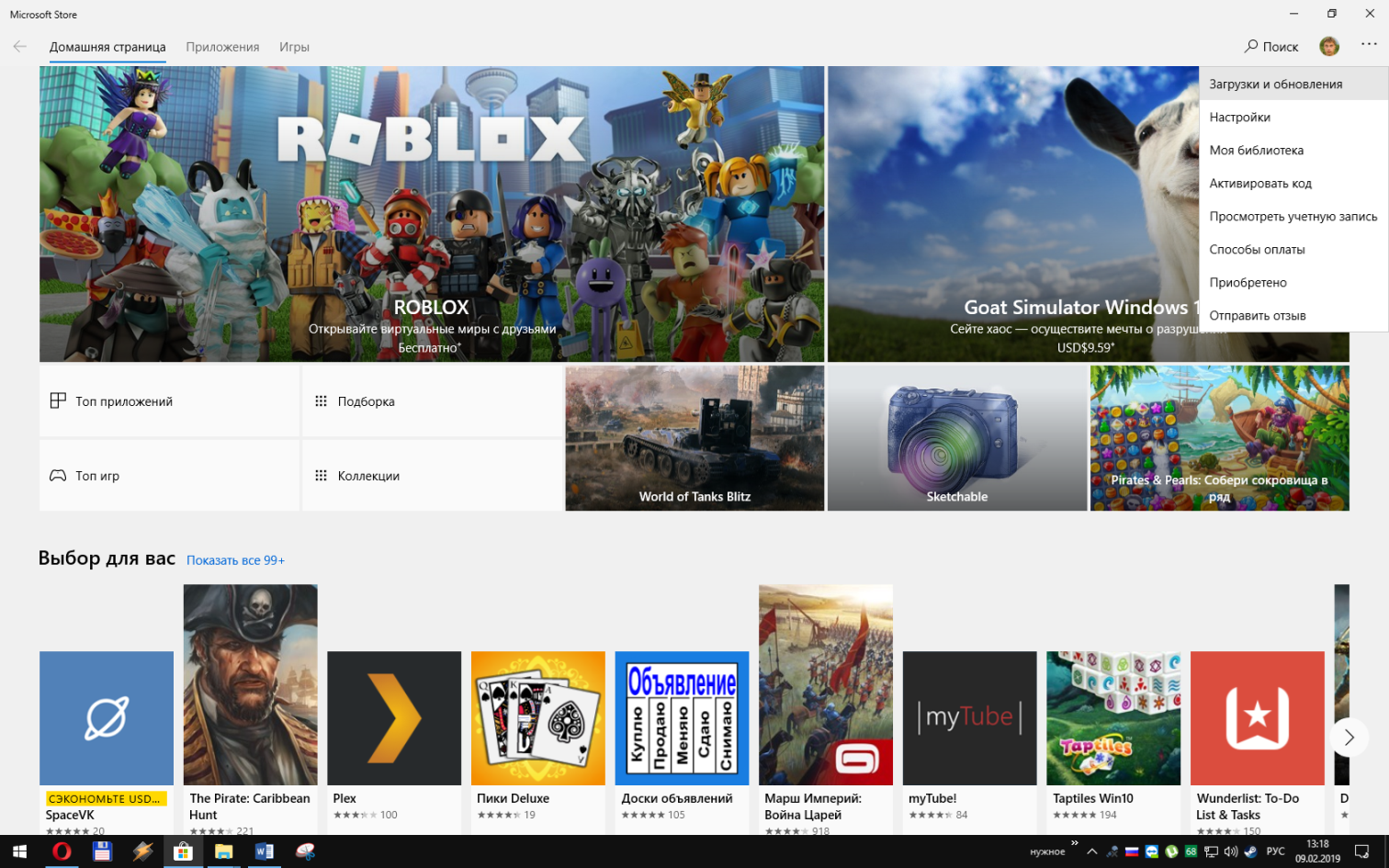Screen dimensions: 1389x868
Task: Switch the РУС input language indicator
Action: pos(1275,851)
